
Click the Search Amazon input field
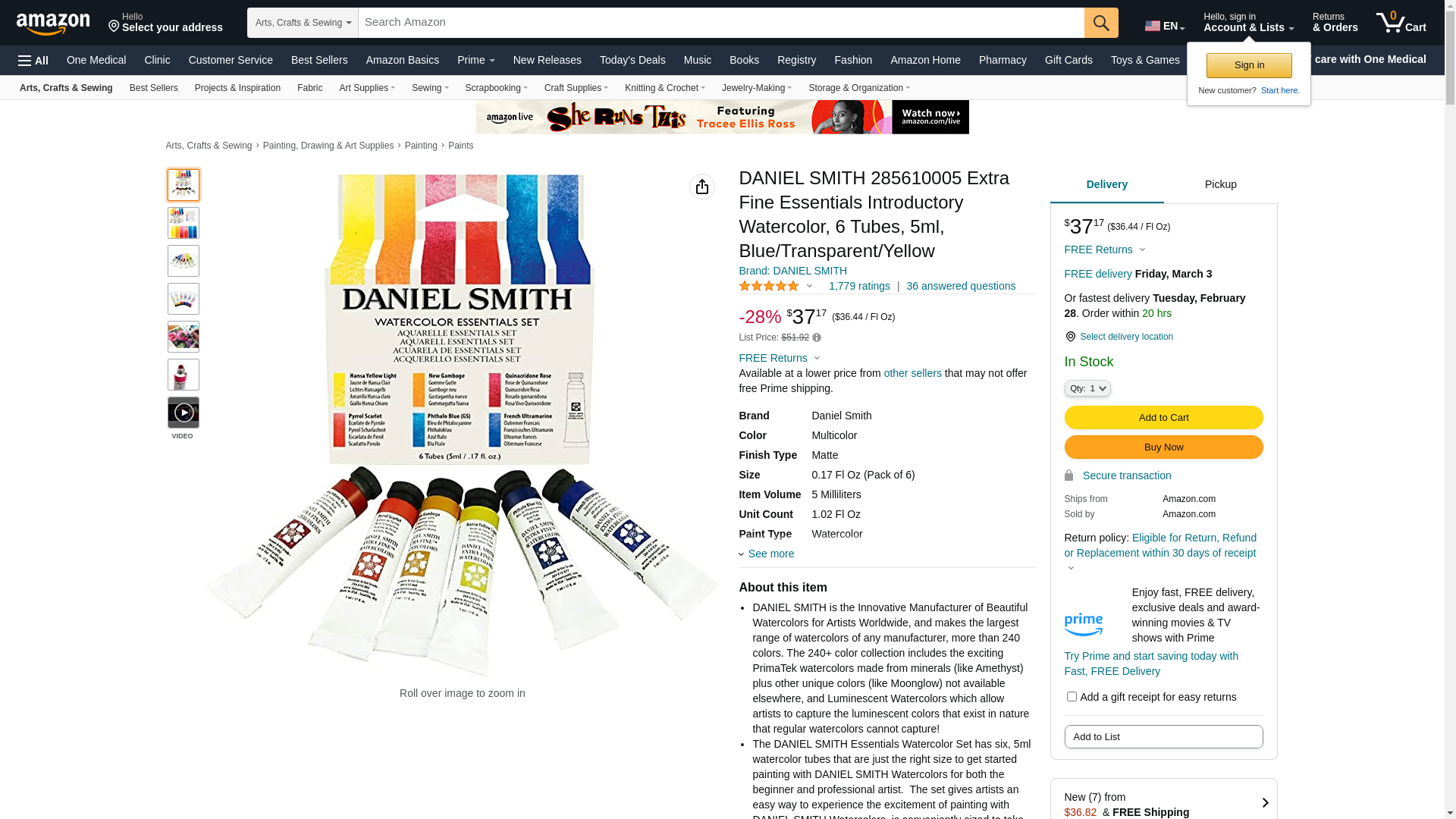click(721, 23)
